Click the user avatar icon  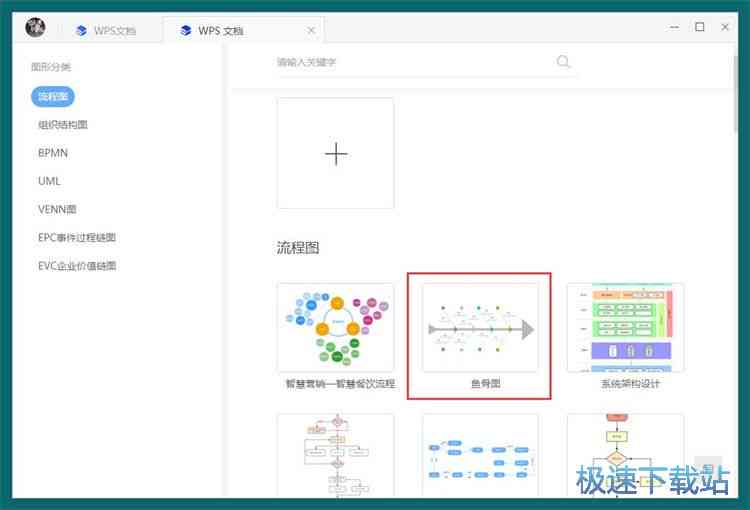(35, 27)
